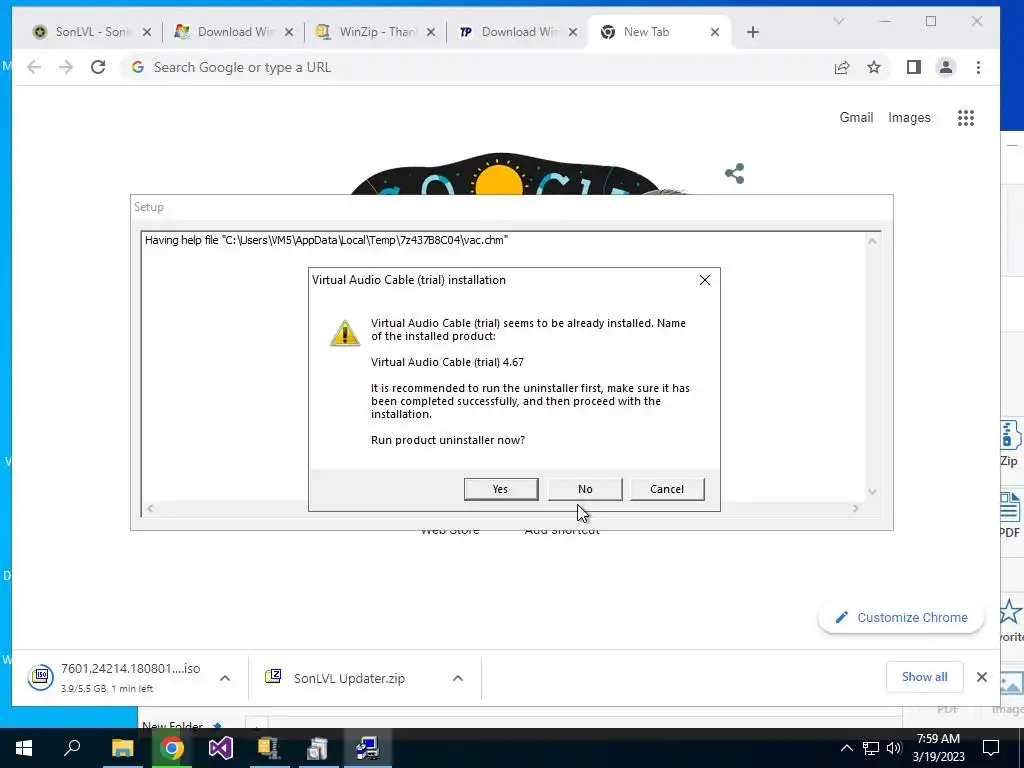
Task: Open SonLVL Updater.zip download
Action: coord(336,678)
